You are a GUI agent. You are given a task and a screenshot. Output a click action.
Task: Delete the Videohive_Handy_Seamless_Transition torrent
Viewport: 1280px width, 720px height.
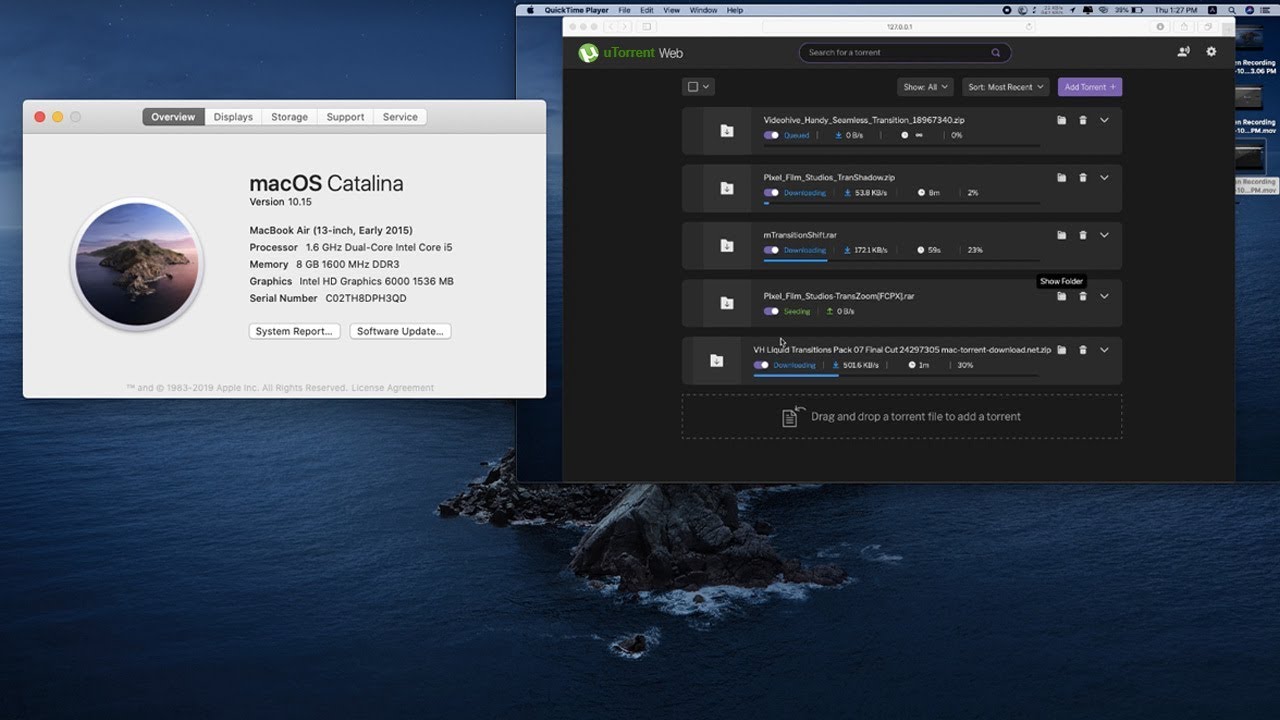[1083, 120]
